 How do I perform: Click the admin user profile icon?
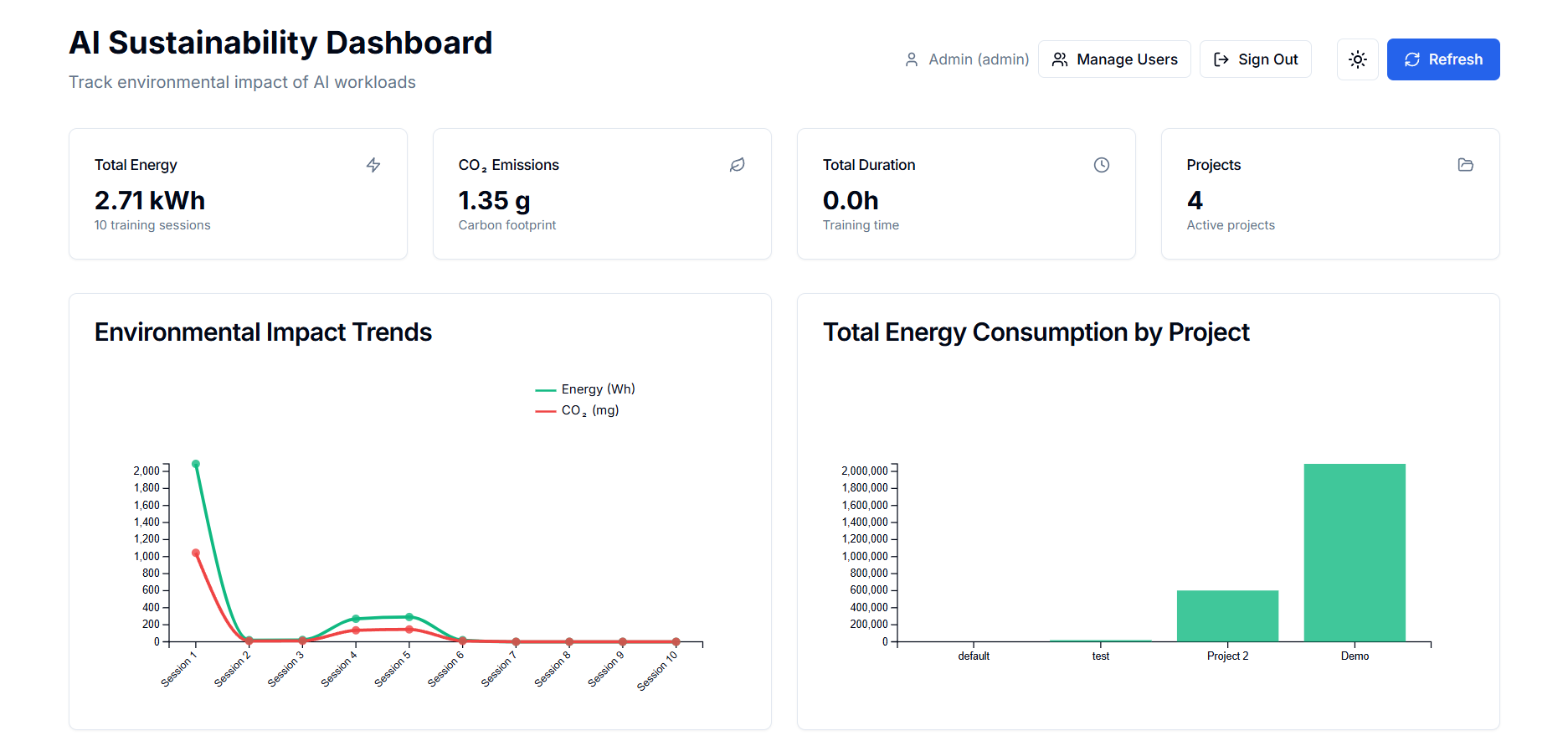tap(912, 59)
